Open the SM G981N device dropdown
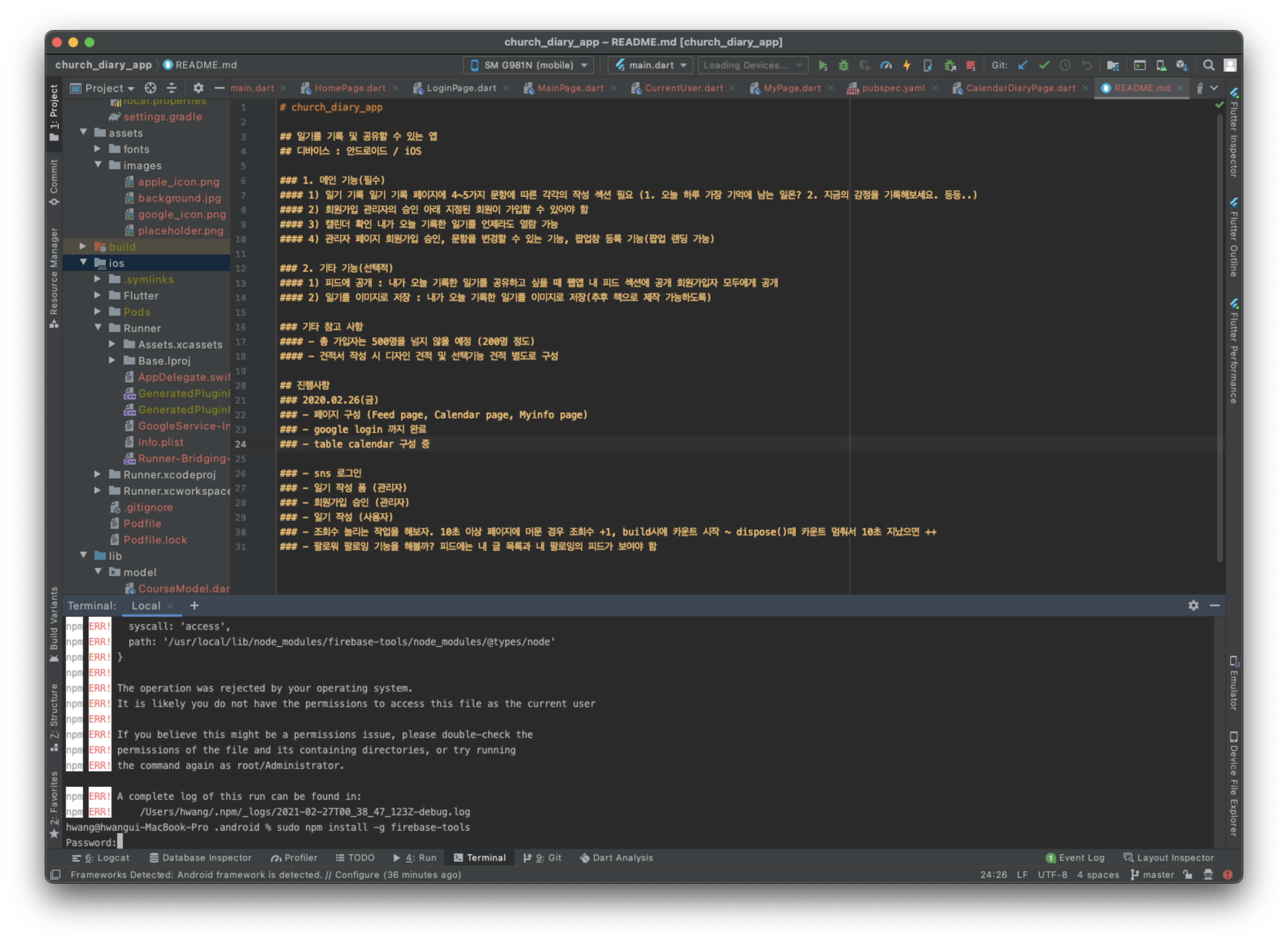This screenshot has width=1288, height=943. 528,65
